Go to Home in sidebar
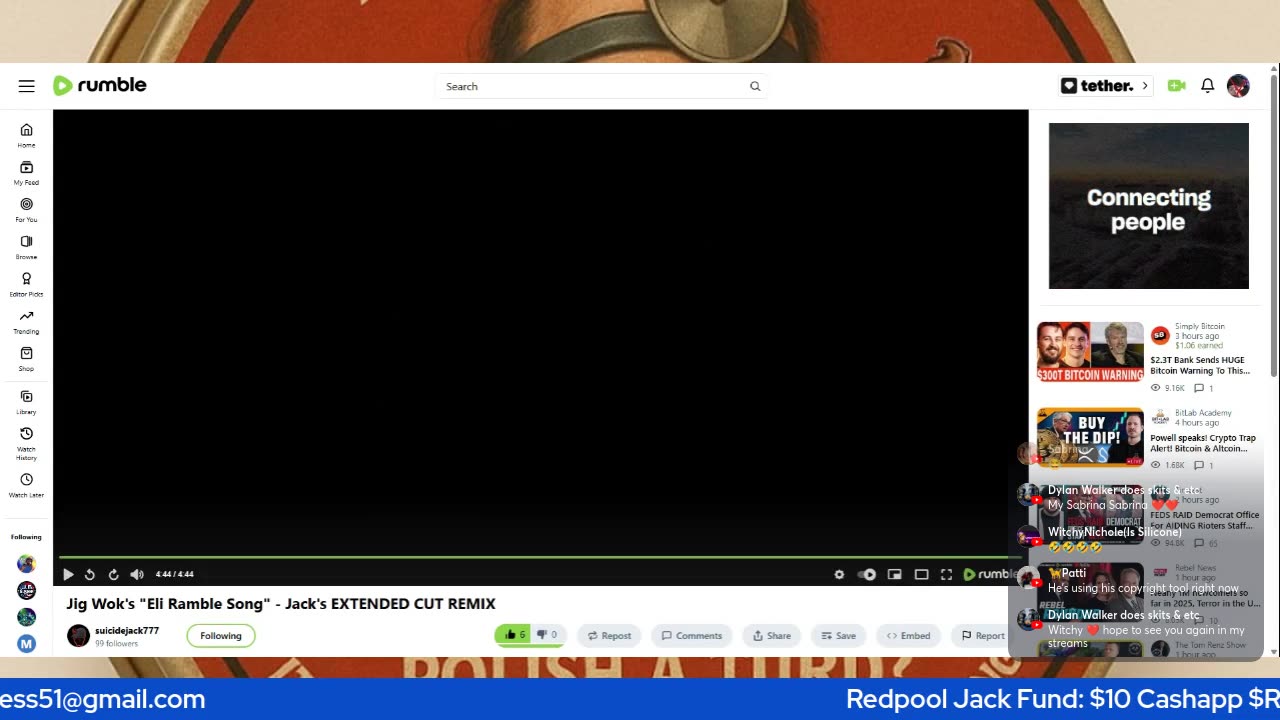 26,135
